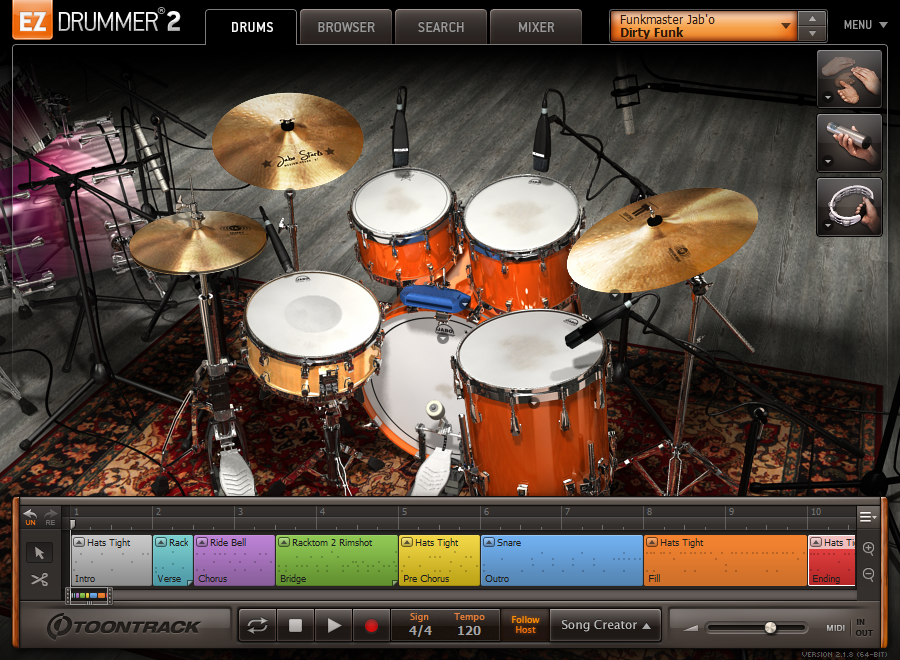This screenshot has width=900, height=660.
Task: Select the blue Outro song block
Action: (562, 561)
